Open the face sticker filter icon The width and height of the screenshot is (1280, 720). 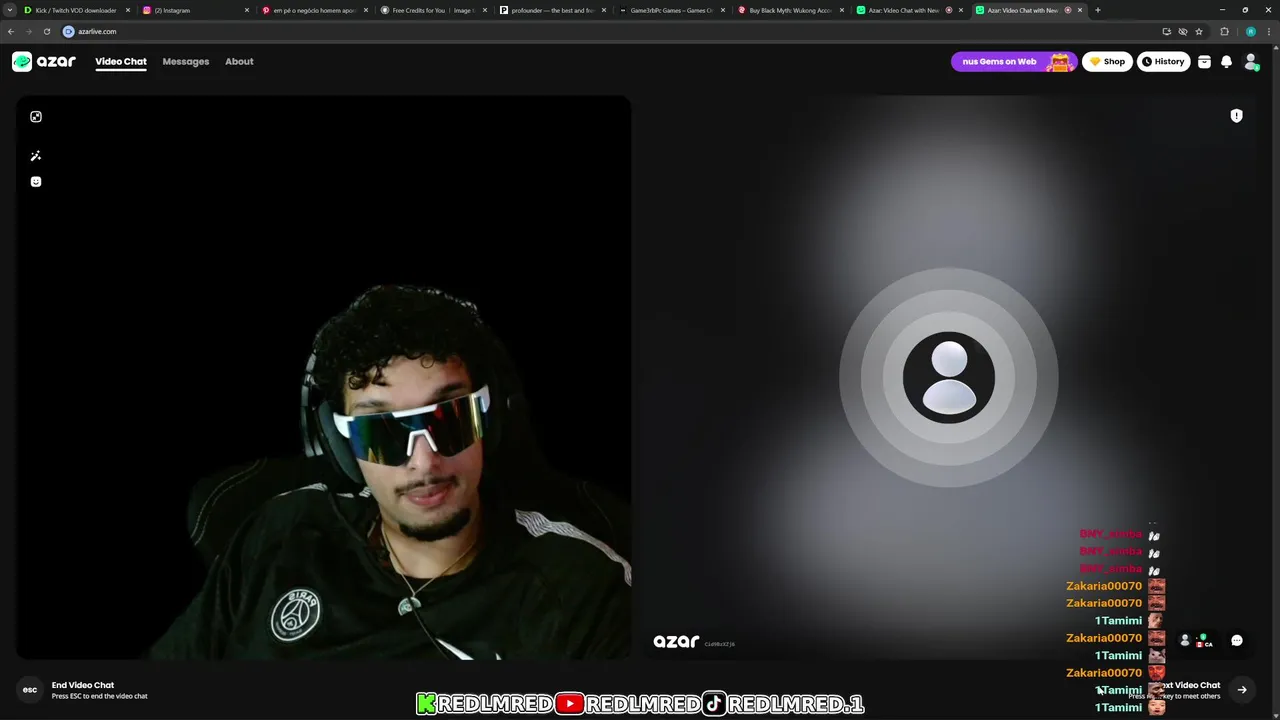click(36, 182)
